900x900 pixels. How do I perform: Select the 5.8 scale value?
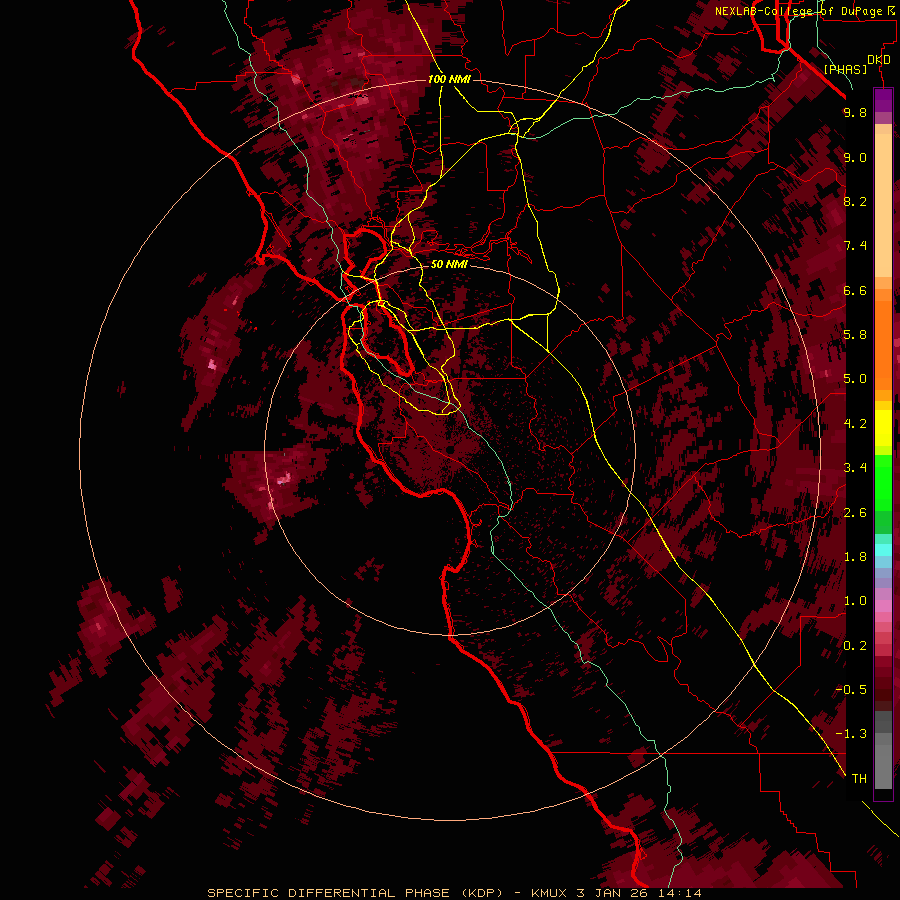(x=855, y=335)
